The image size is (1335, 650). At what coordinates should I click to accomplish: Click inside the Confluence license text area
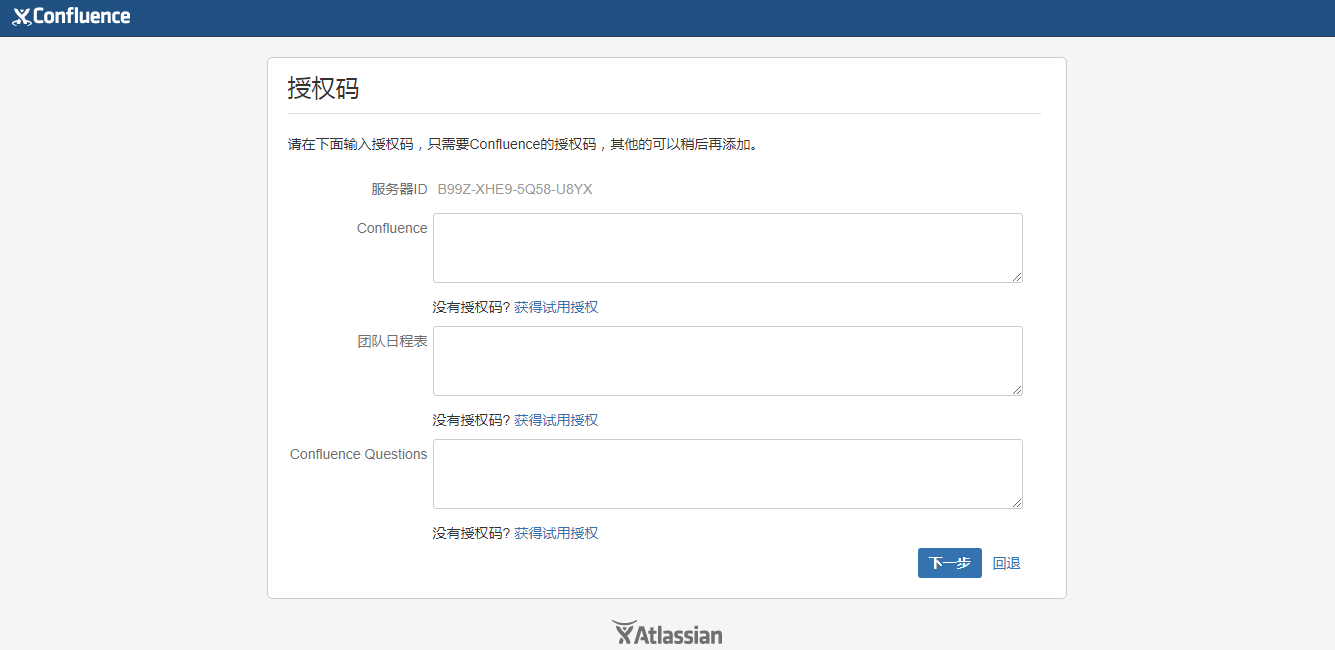click(x=727, y=247)
